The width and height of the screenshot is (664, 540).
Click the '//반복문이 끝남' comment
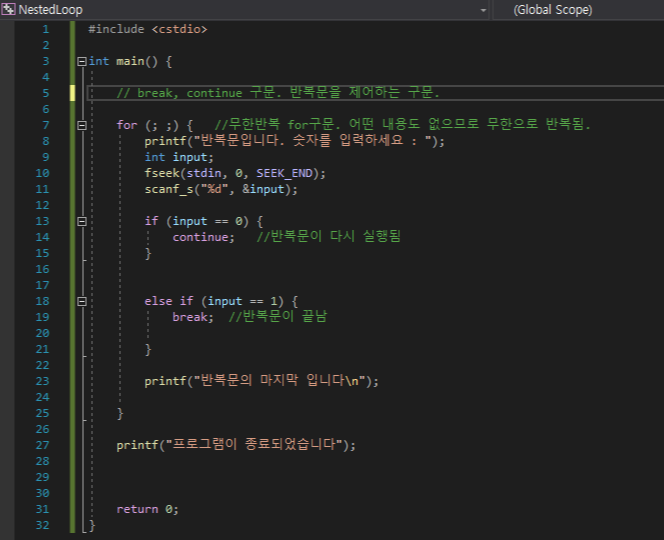click(277, 317)
